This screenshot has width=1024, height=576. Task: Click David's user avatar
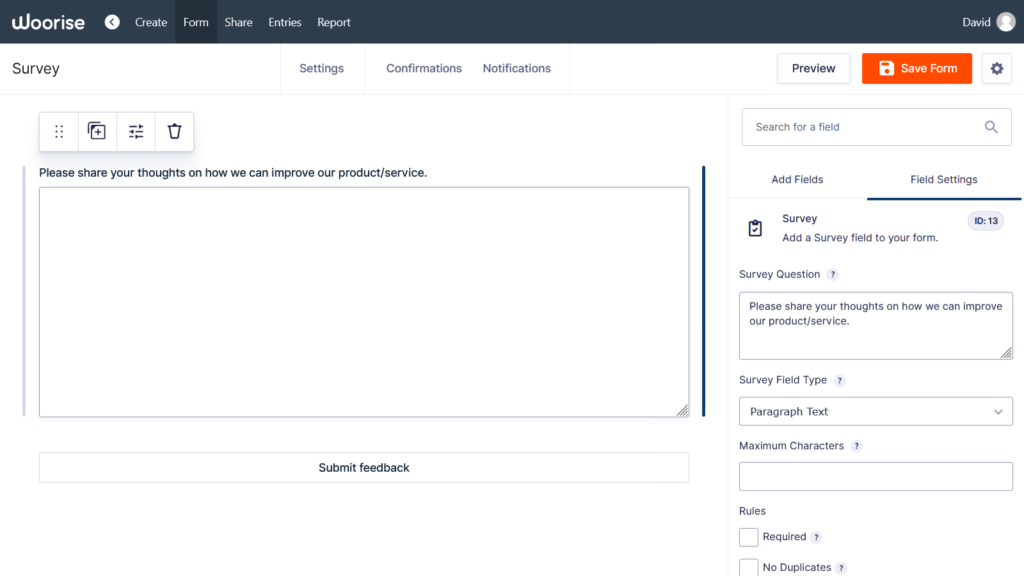coord(1005,22)
